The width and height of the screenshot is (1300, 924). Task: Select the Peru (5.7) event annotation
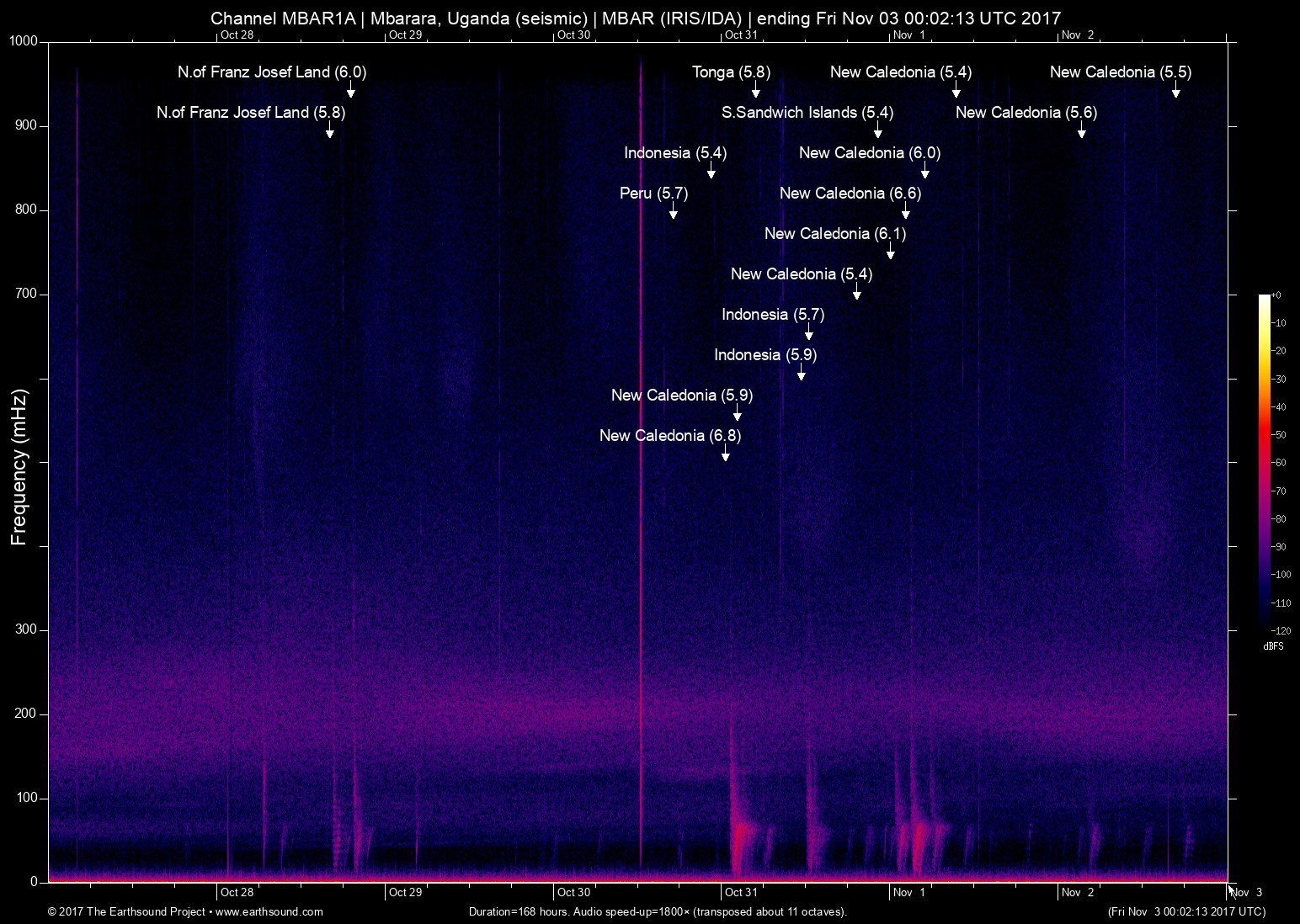pyautogui.click(x=653, y=194)
